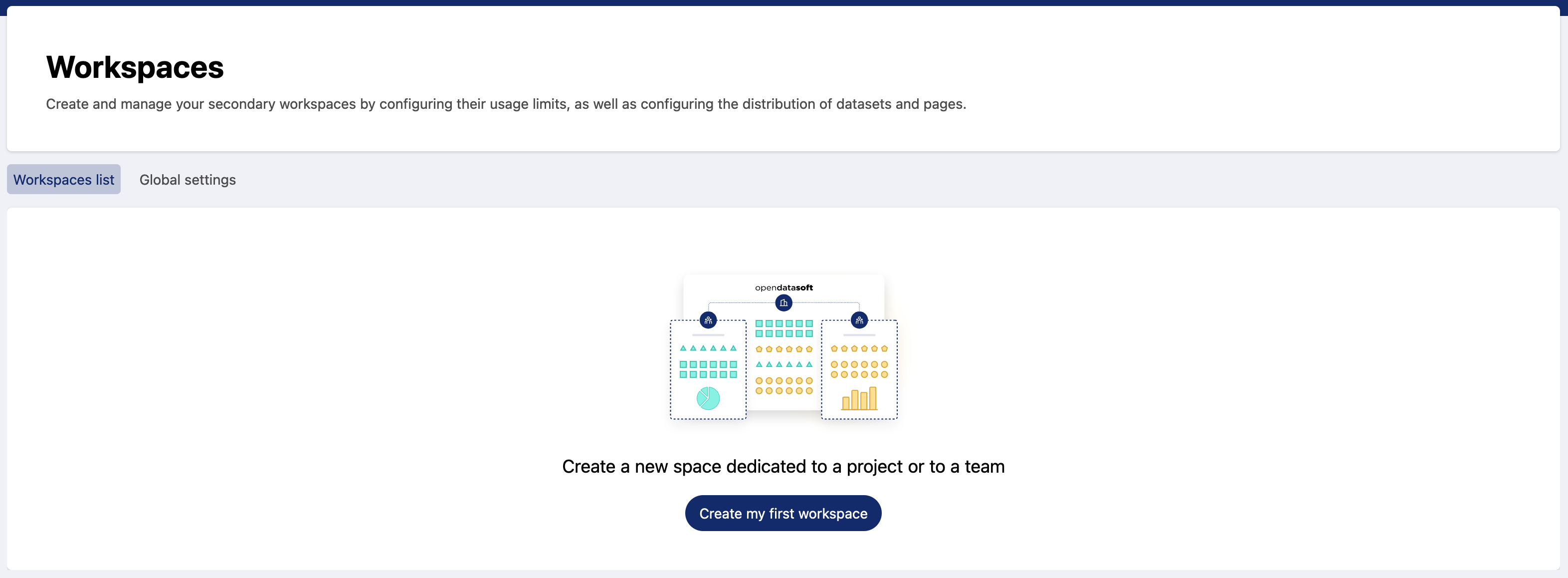Click the Workspaces page heading
This screenshot has height=578, width=1568.
pos(135,67)
